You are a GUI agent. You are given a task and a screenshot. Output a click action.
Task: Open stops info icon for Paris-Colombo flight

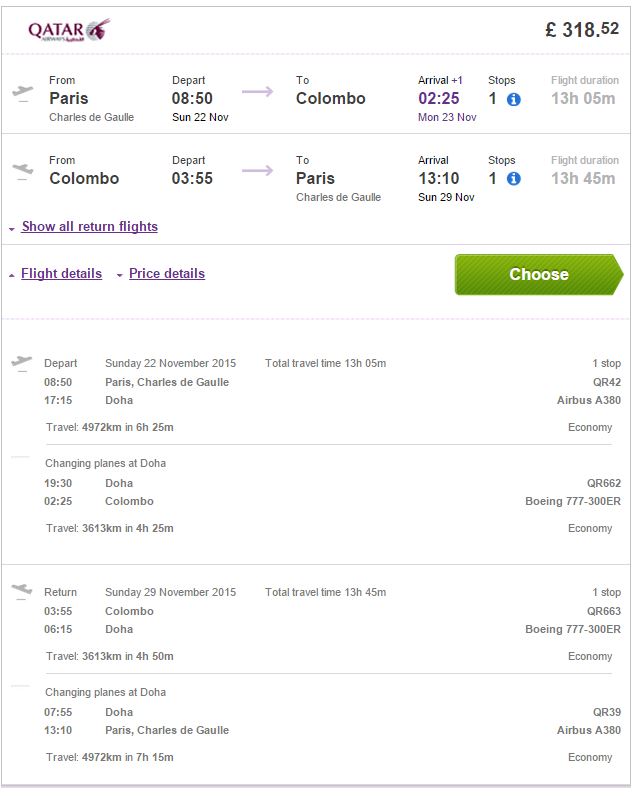click(x=513, y=99)
